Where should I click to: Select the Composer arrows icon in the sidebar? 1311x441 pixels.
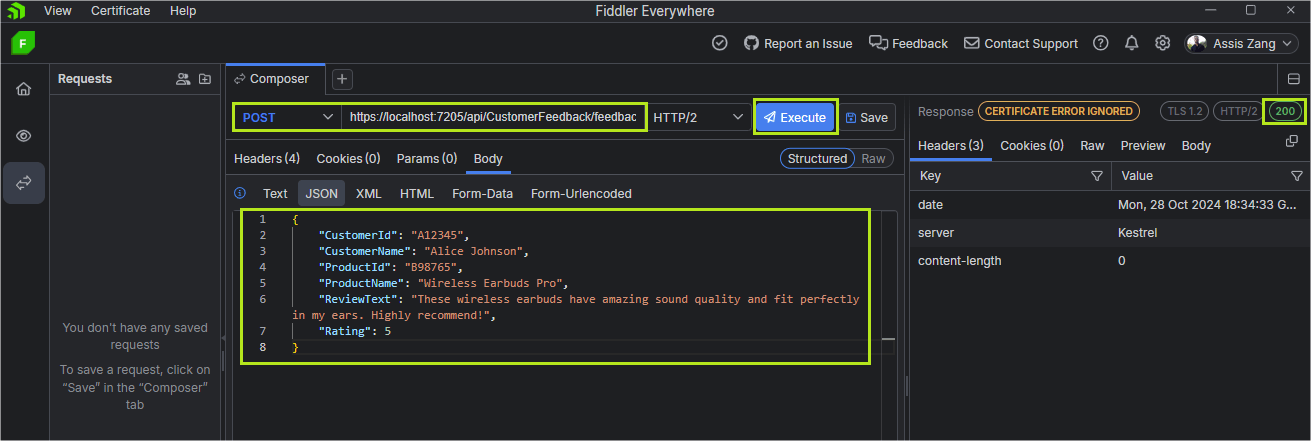24,183
